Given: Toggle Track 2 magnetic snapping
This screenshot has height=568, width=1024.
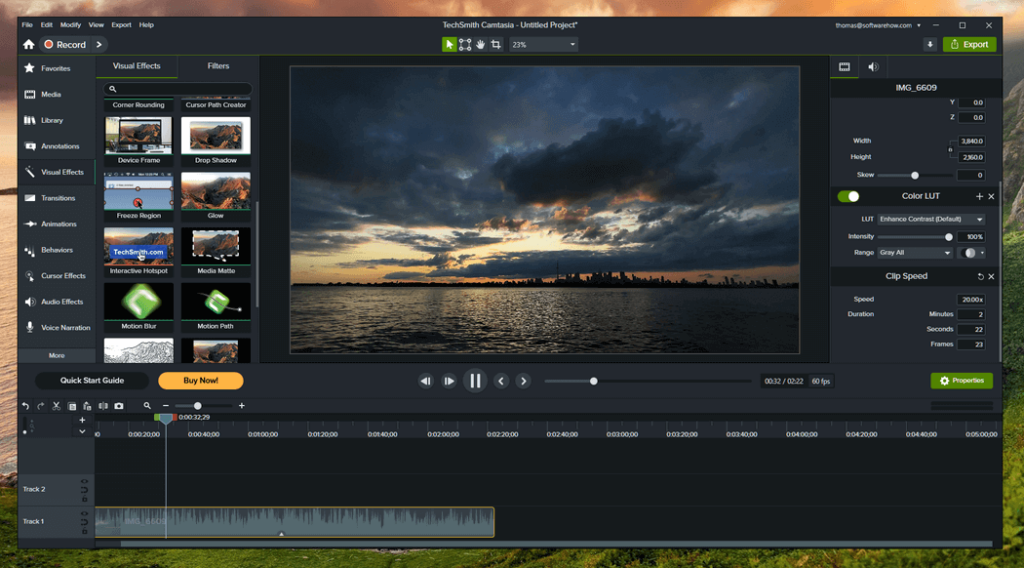Looking at the screenshot, I should (84, 490).
